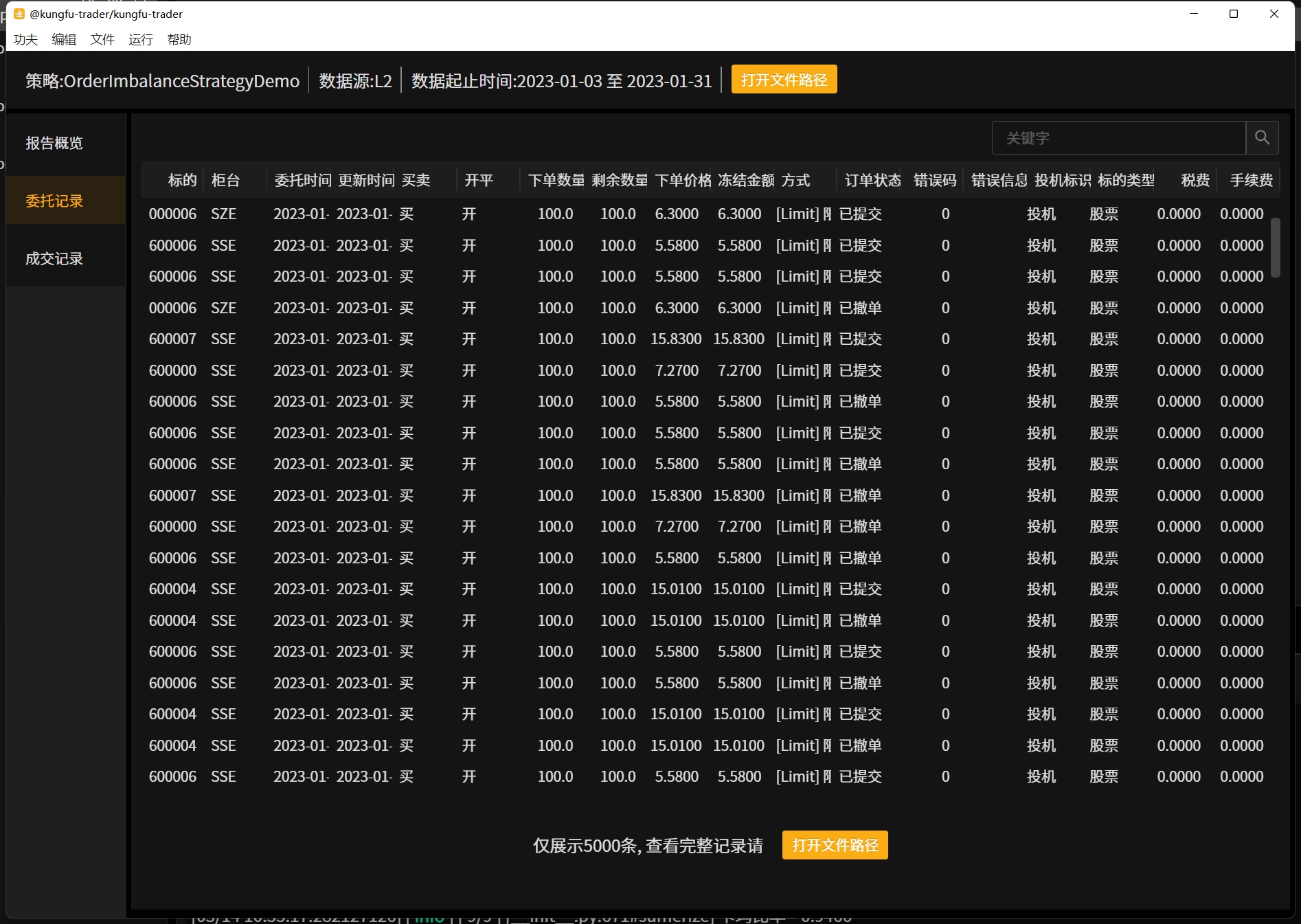Image resolution: width=1301 pixels, height=924 pixels.
Task: Click the data date range text
Action: [x=561, y=81]
